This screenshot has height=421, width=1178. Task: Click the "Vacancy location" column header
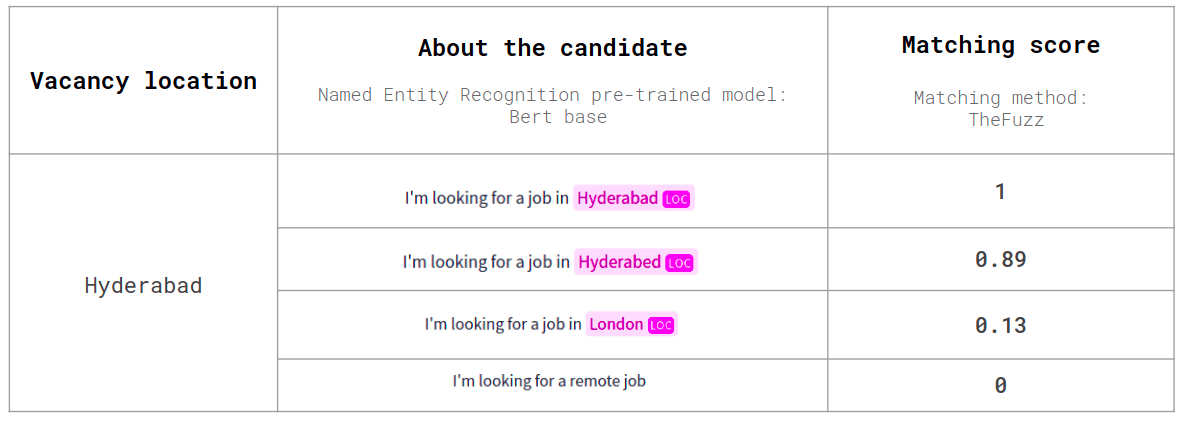click(143, 81)
